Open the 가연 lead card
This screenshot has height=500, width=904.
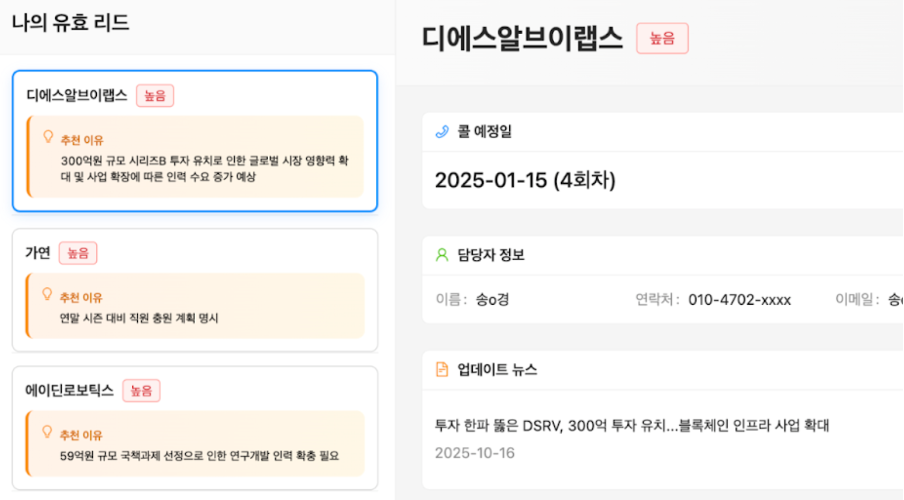click(x=195, y=290)
